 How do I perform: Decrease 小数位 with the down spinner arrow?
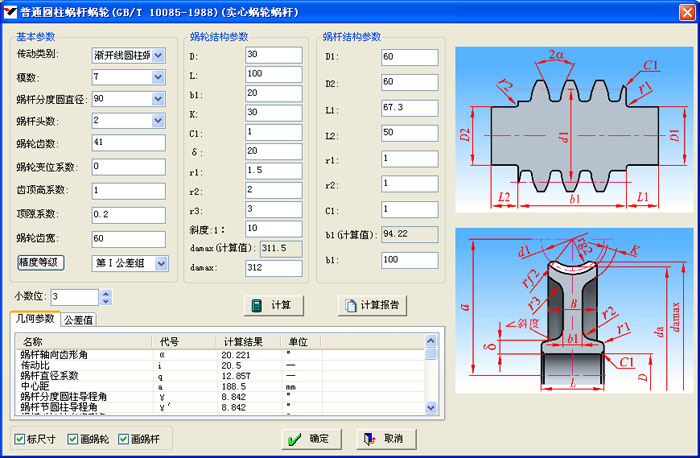106,301
